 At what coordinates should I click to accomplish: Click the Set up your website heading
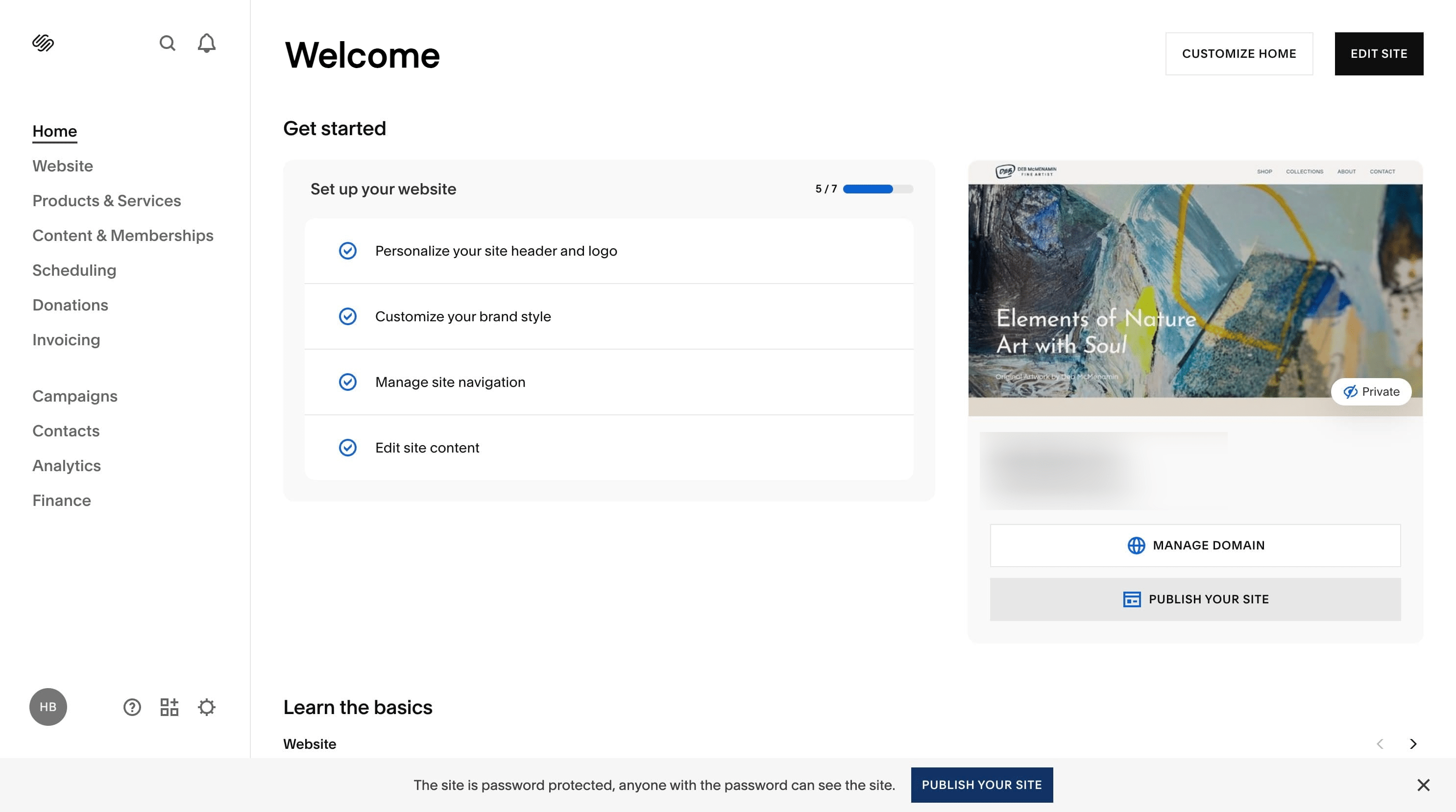coord(383,189)
